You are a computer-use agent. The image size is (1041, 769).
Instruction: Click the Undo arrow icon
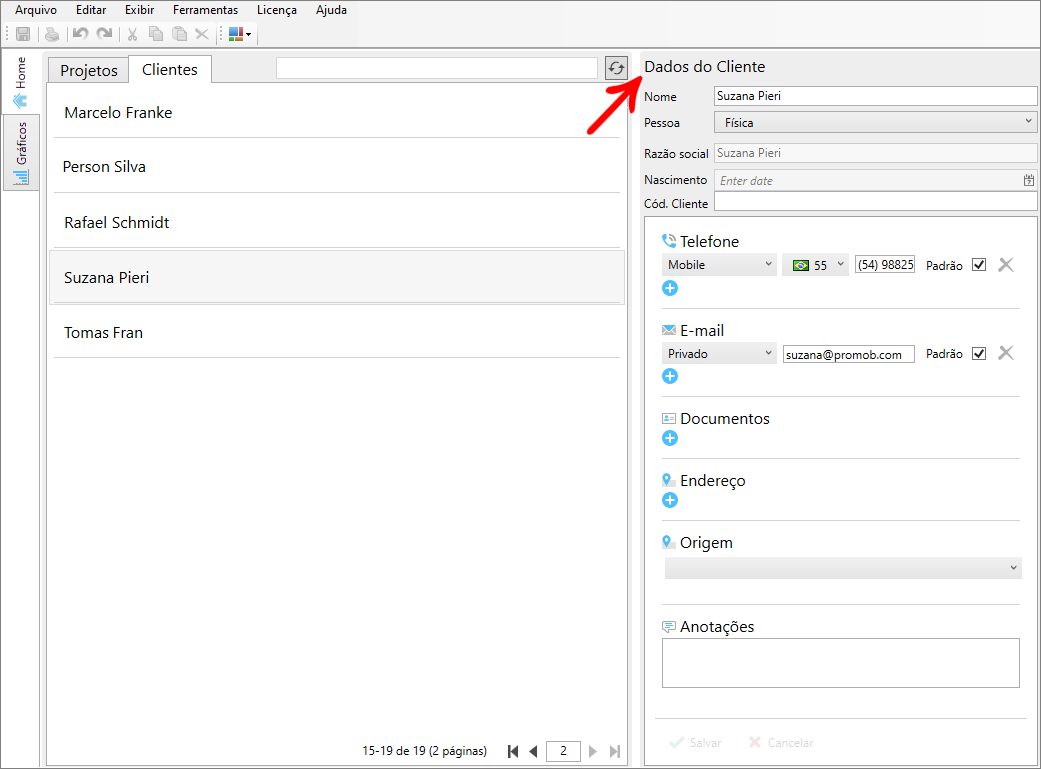(80, 34)
